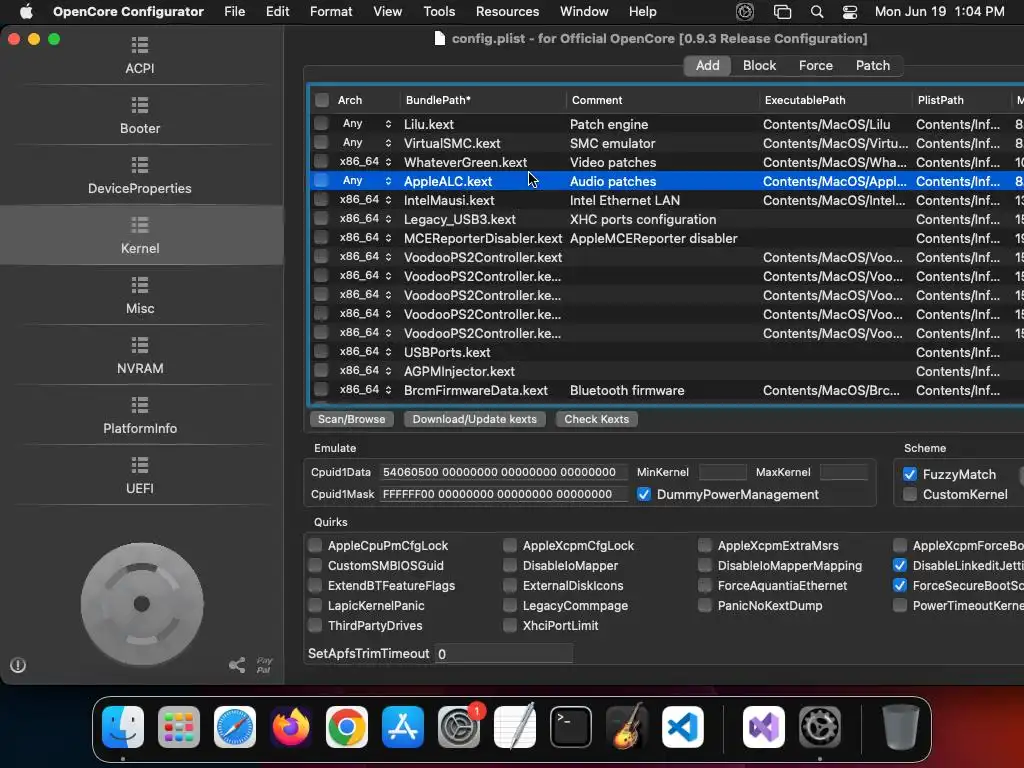
Task: Open the Trash in the dock
Action: click(901, 726)
